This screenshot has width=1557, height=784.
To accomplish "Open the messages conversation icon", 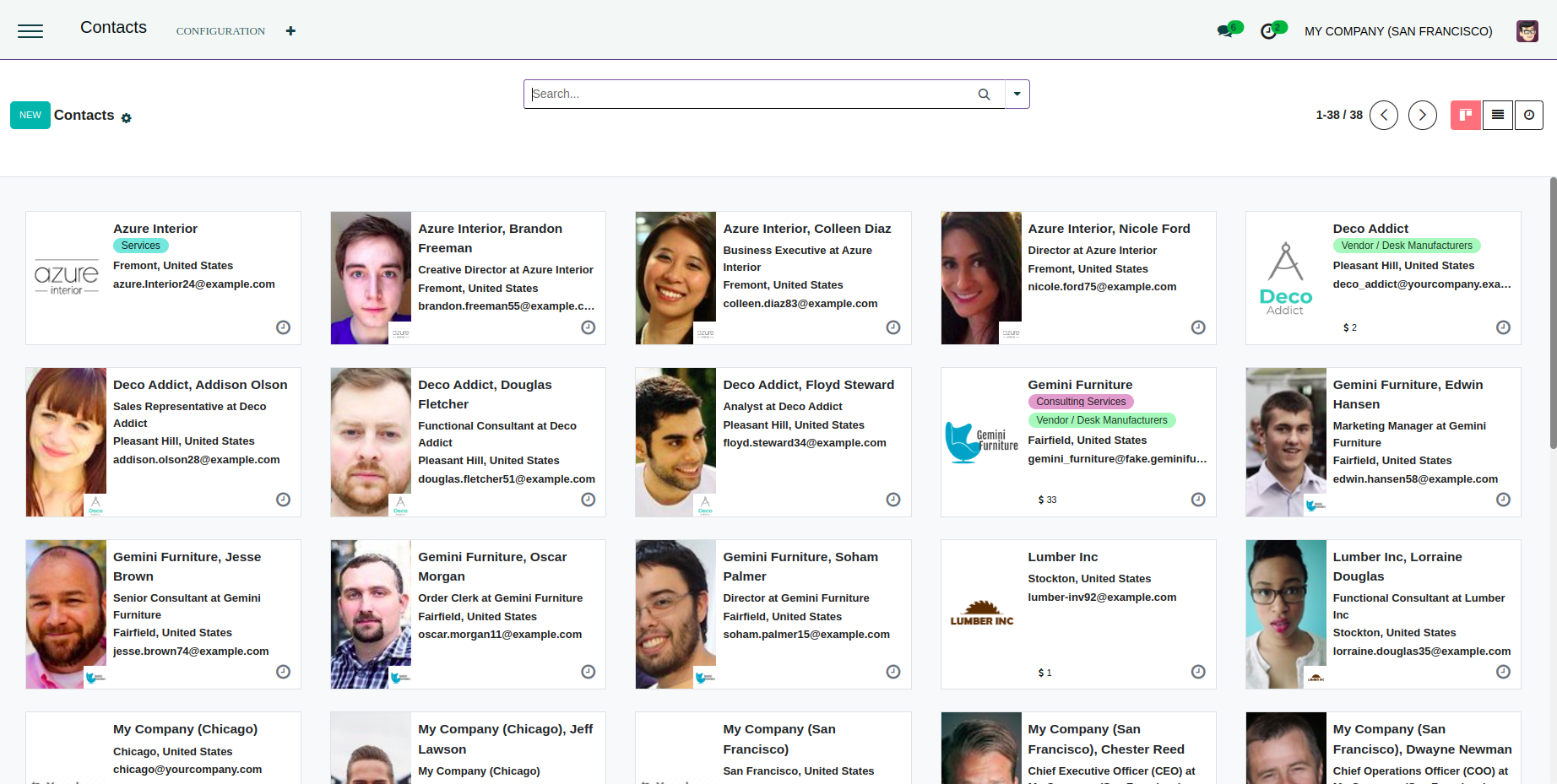I will (x=1225, y=31).
